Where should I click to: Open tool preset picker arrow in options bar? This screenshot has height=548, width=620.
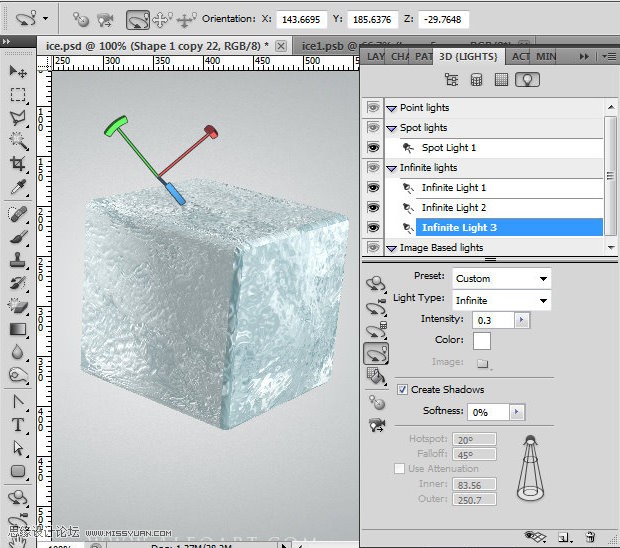point(46,18)
